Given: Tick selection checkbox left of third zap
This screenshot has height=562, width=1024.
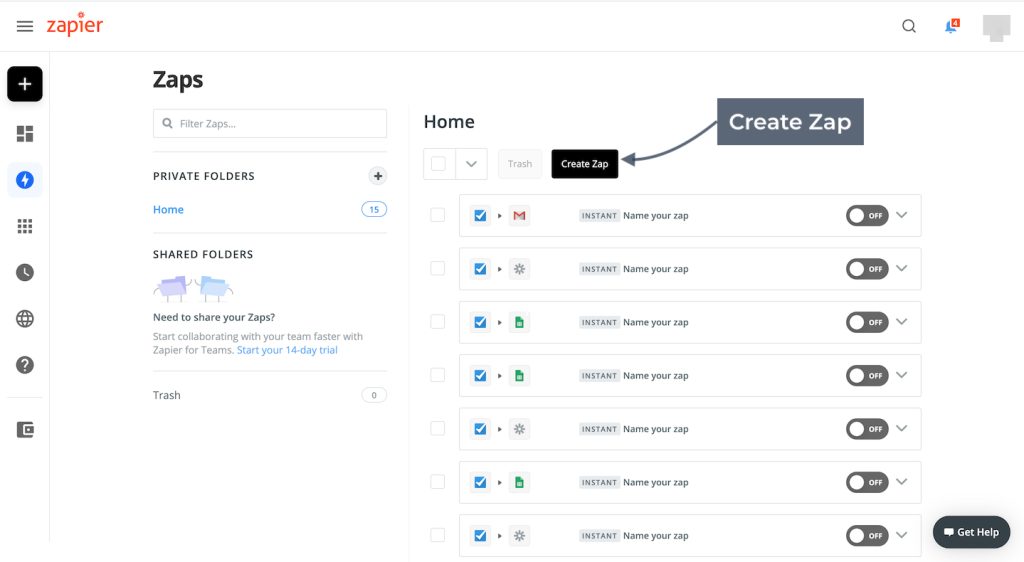Looking at the screenshot, I should (x=438, y=322).
